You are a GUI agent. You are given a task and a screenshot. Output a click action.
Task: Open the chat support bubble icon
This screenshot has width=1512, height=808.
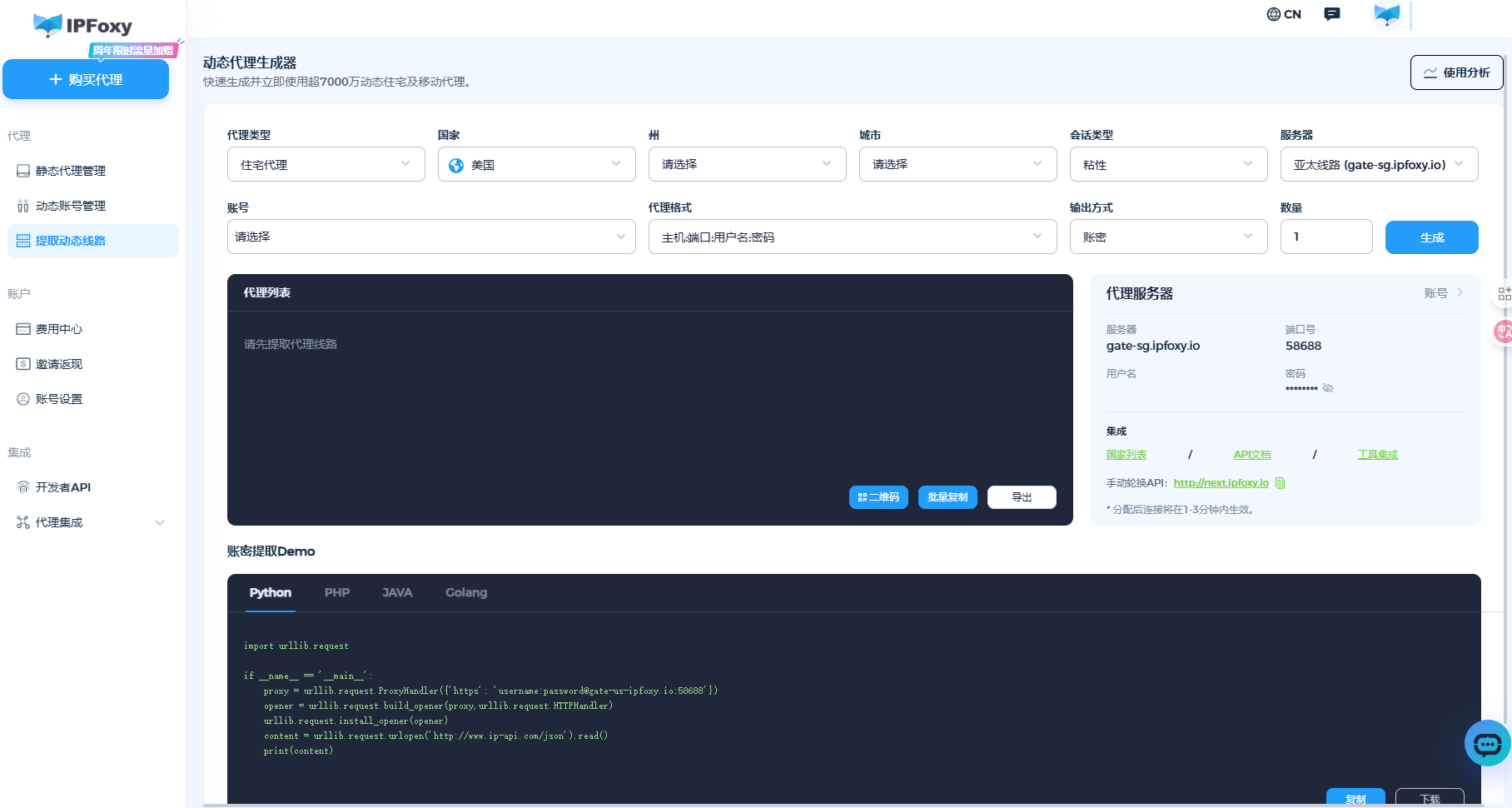(x=1487, y=743)
